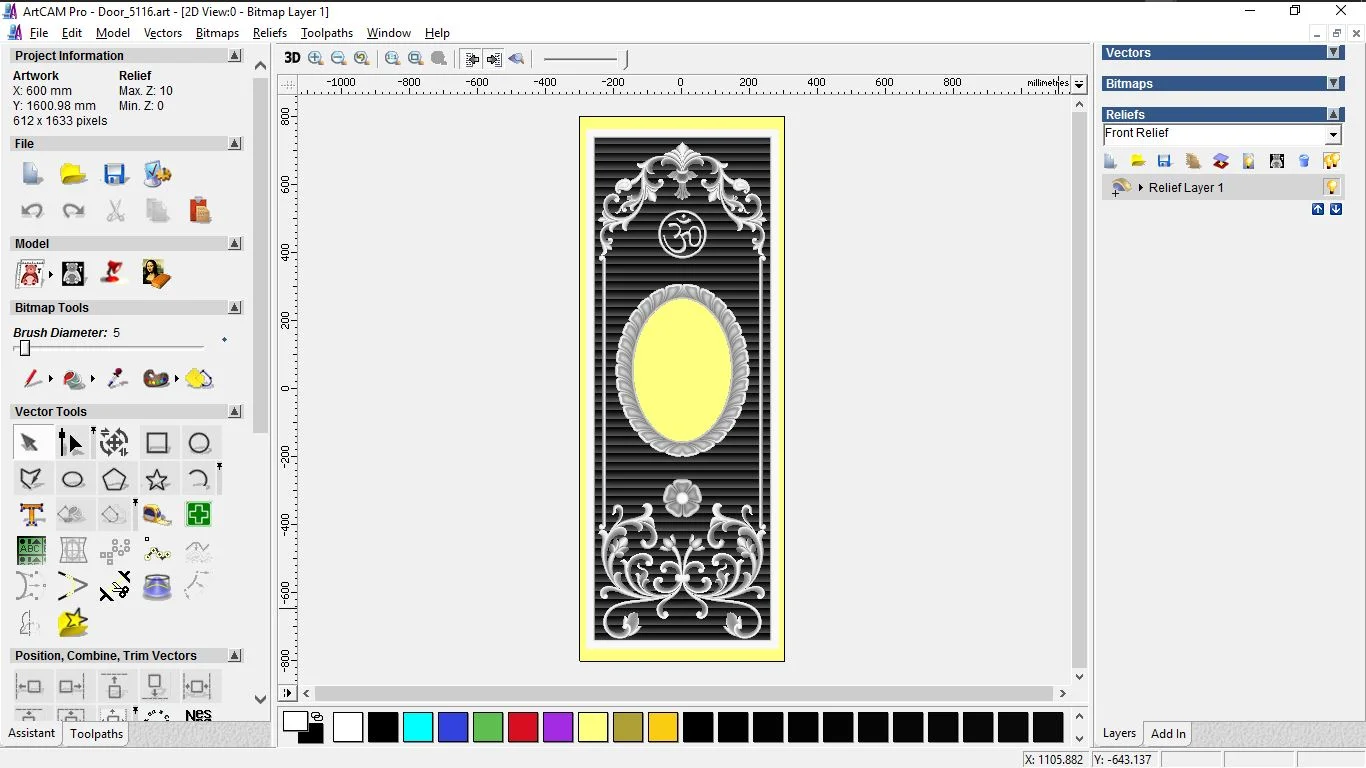Toggle visibility of all relief layers
1366x768 pixels.
point(1333,161)
